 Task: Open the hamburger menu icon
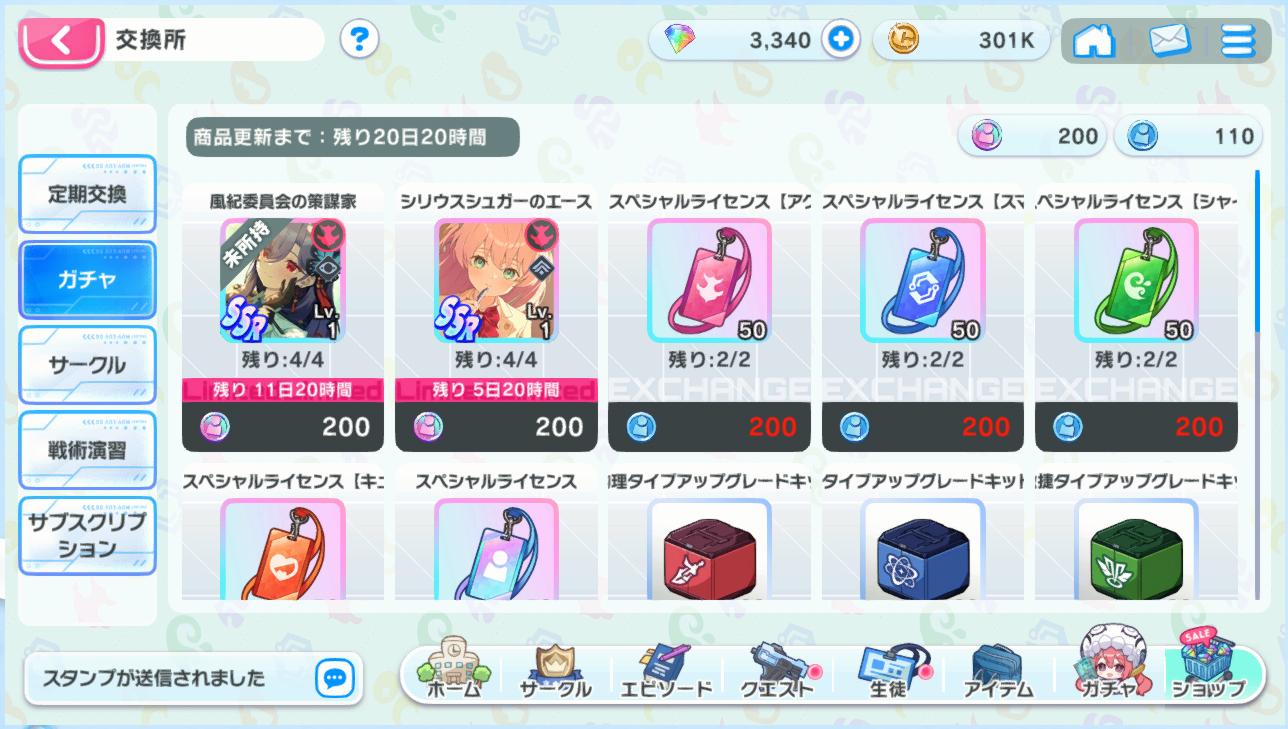tap(1237, 41)
